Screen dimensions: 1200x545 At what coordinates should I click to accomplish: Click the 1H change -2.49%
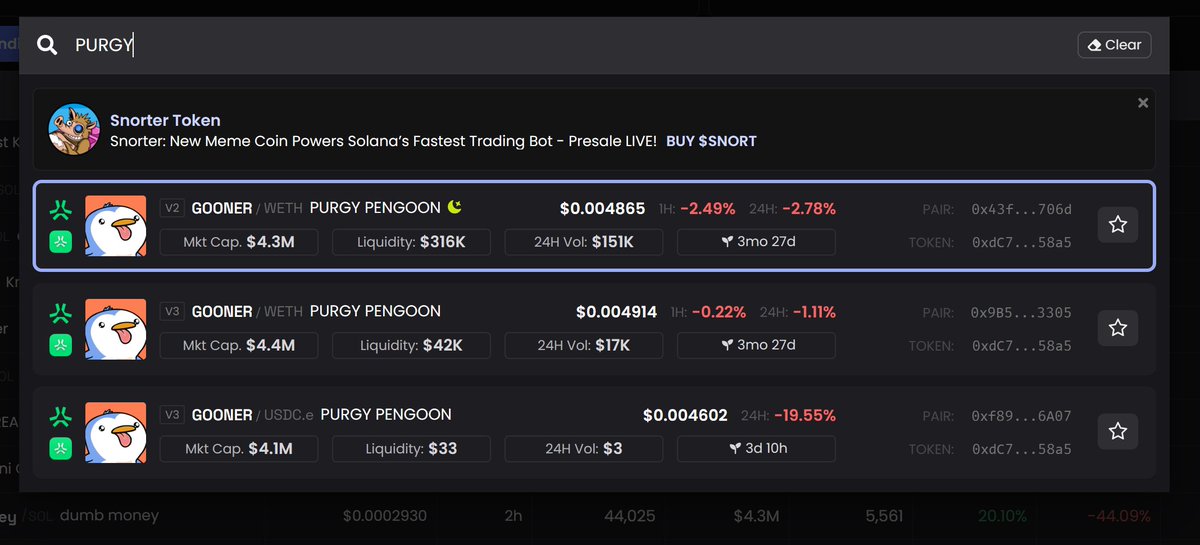pos(708,208)
